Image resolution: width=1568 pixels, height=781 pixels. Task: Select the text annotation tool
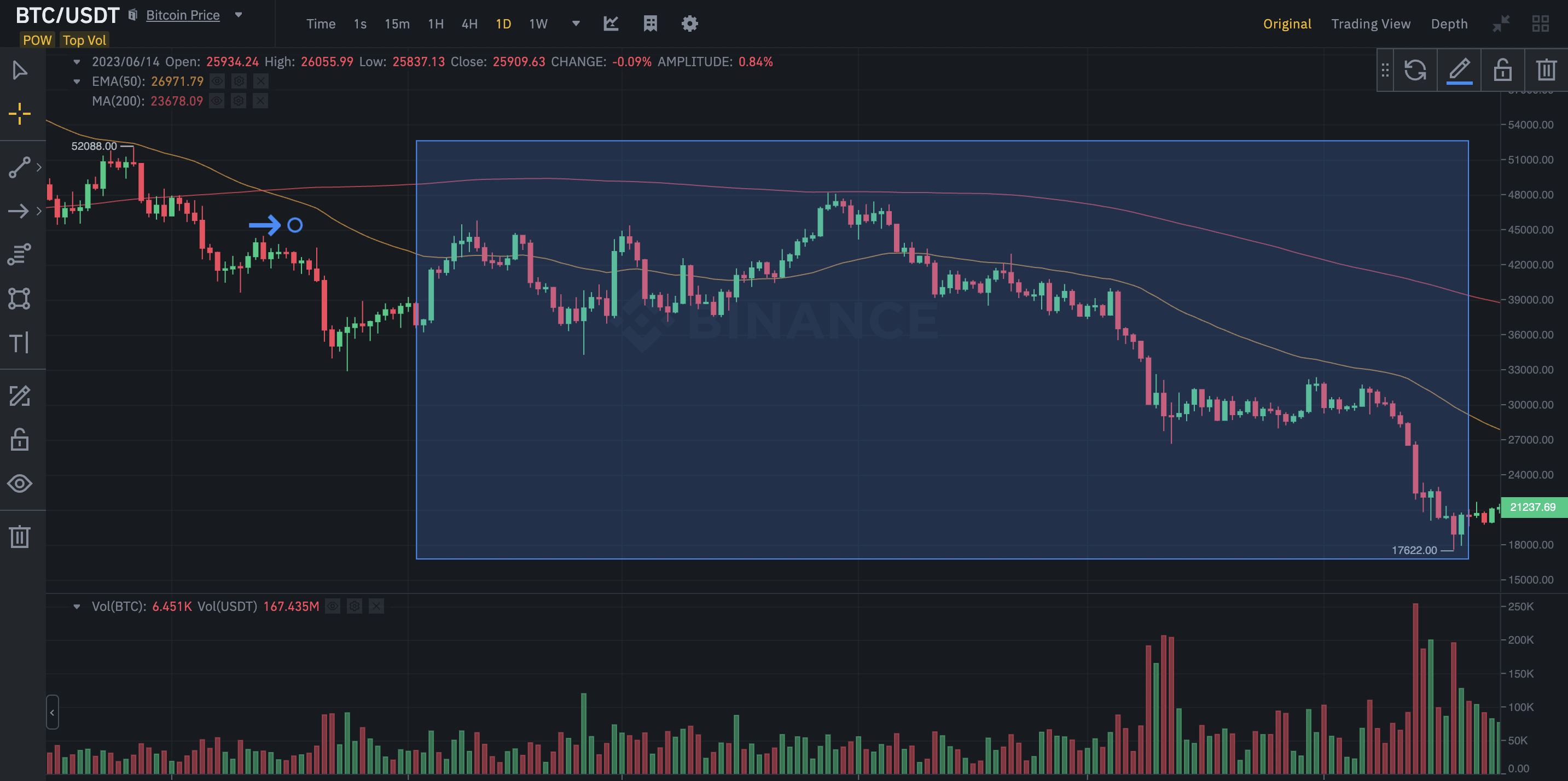pyautogui.click(x=20, y=342)
